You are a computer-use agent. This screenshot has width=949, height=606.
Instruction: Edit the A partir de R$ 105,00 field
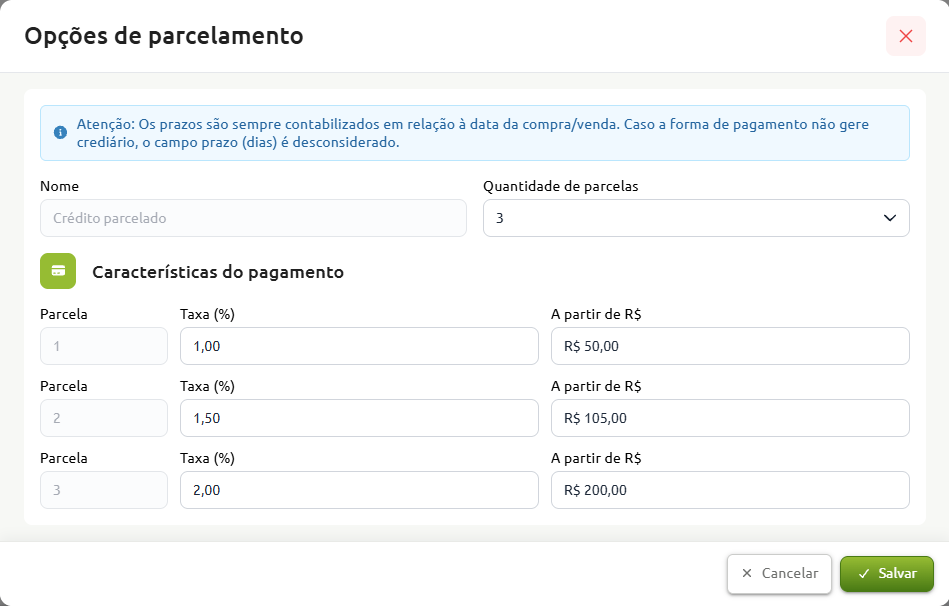point(730,418)
